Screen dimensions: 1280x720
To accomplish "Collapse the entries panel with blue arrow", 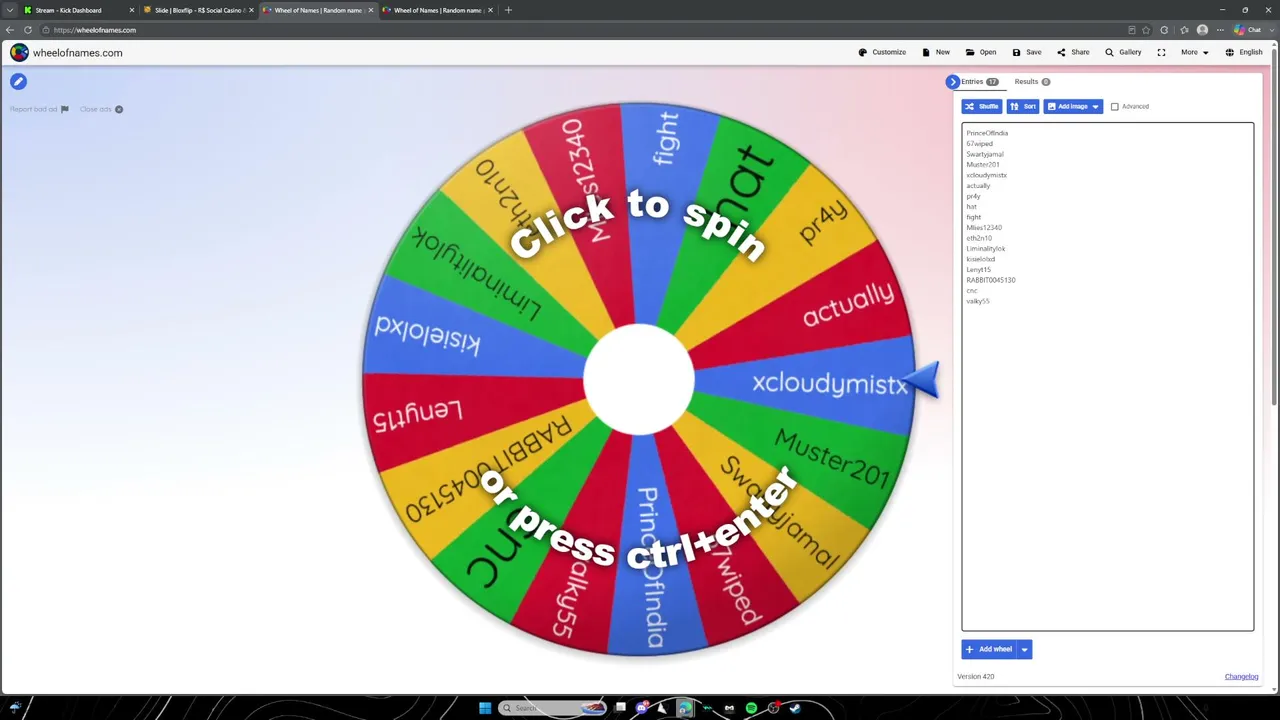I will 952,82.
